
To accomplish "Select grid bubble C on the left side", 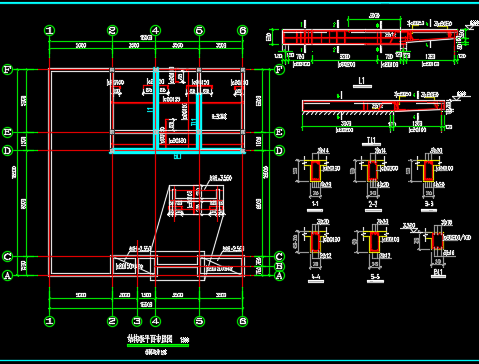I will [7, 256].
